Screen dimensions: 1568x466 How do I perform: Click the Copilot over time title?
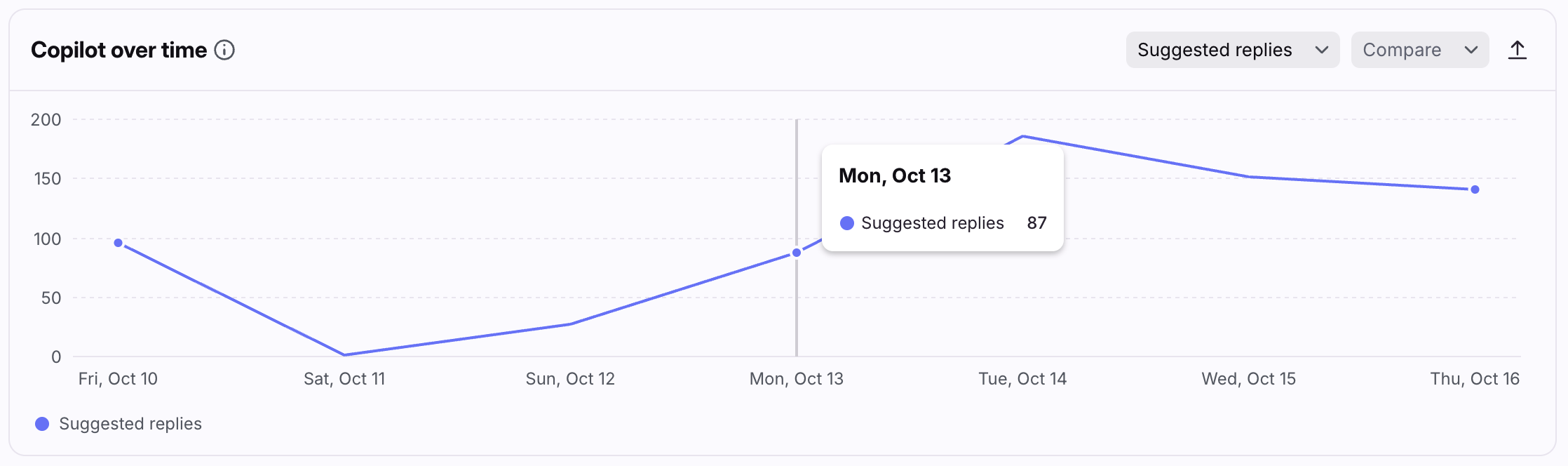tap(119, 50)
